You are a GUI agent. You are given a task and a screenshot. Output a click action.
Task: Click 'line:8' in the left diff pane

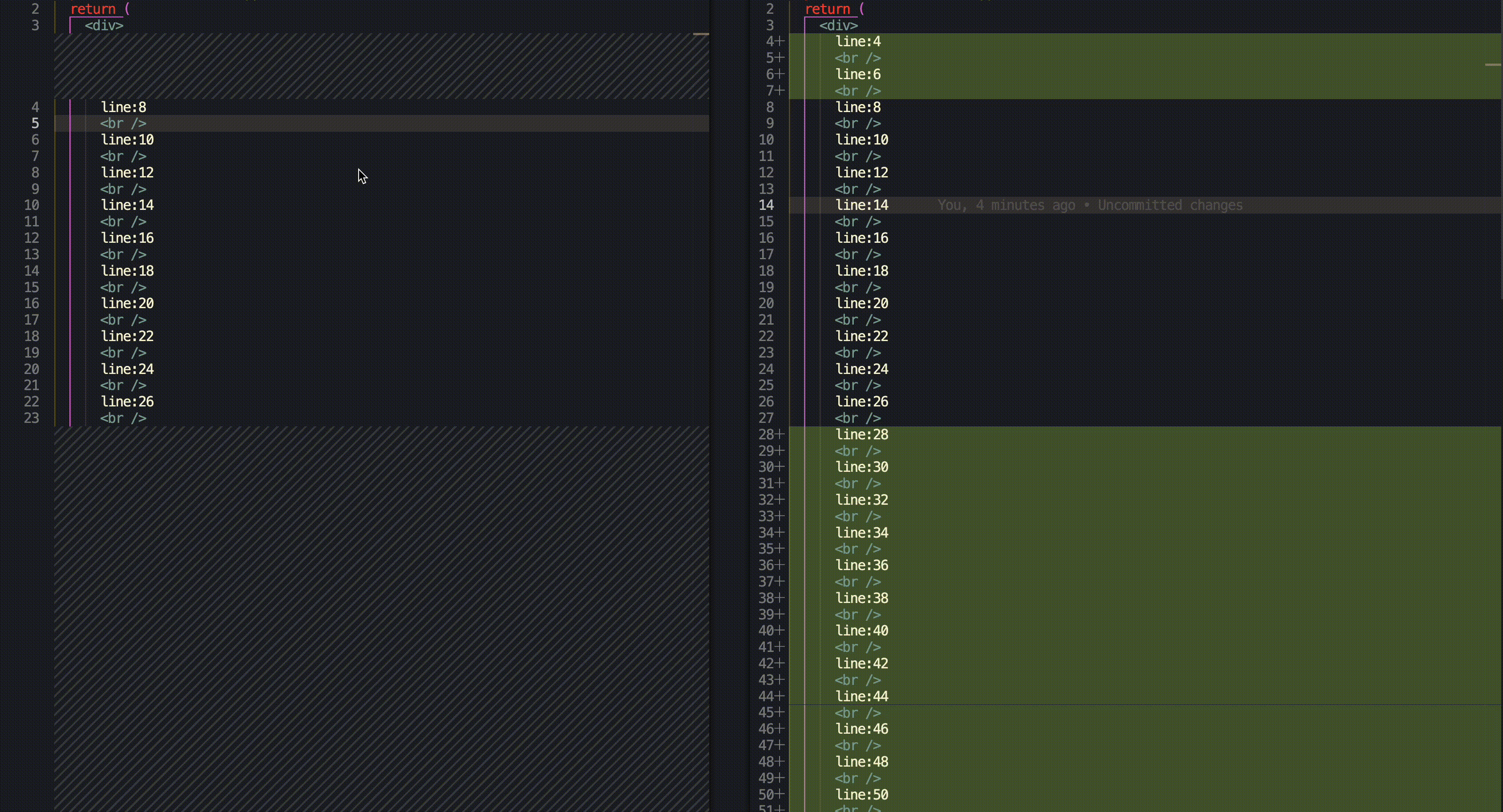[x=123, y=107]
